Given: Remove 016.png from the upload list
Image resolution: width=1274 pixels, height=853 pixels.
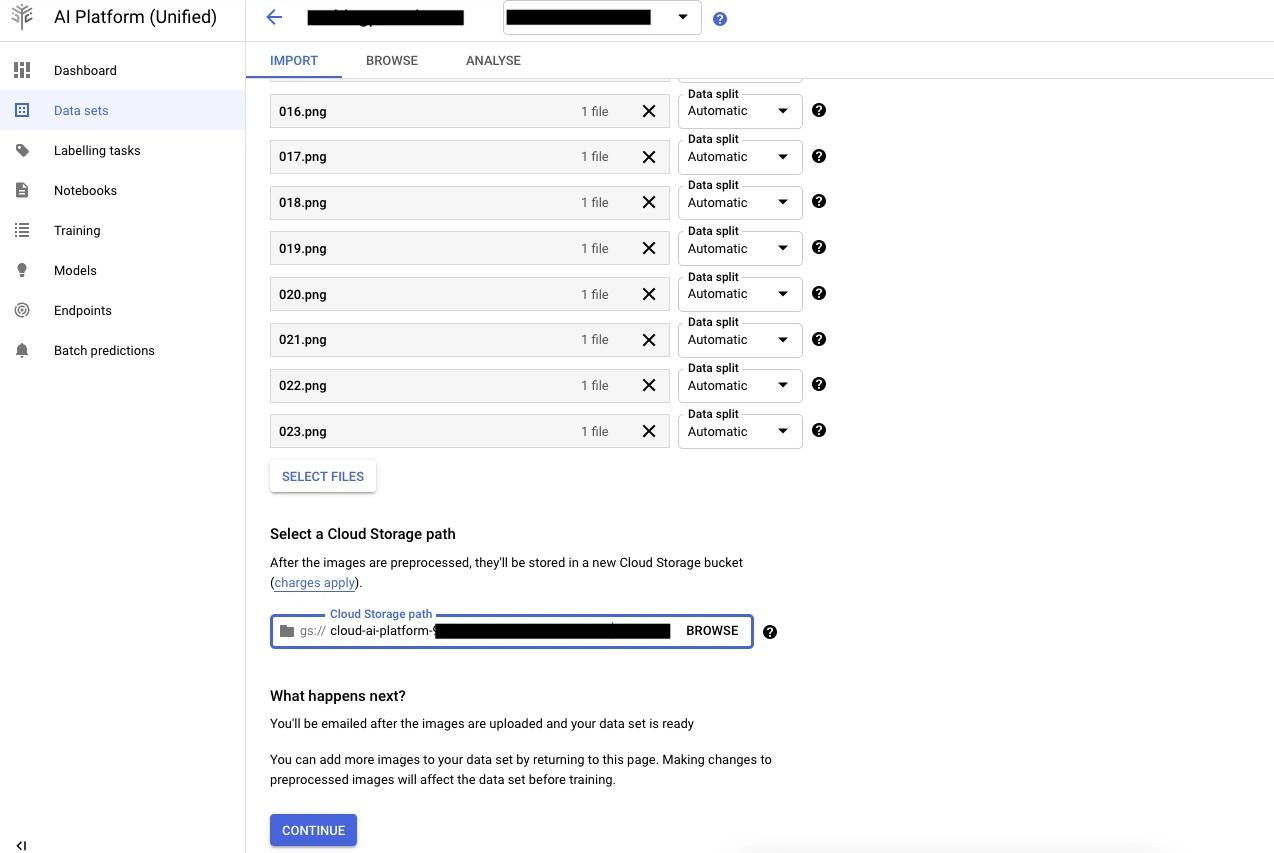Looking at the screenshot, I should (649, 111).
